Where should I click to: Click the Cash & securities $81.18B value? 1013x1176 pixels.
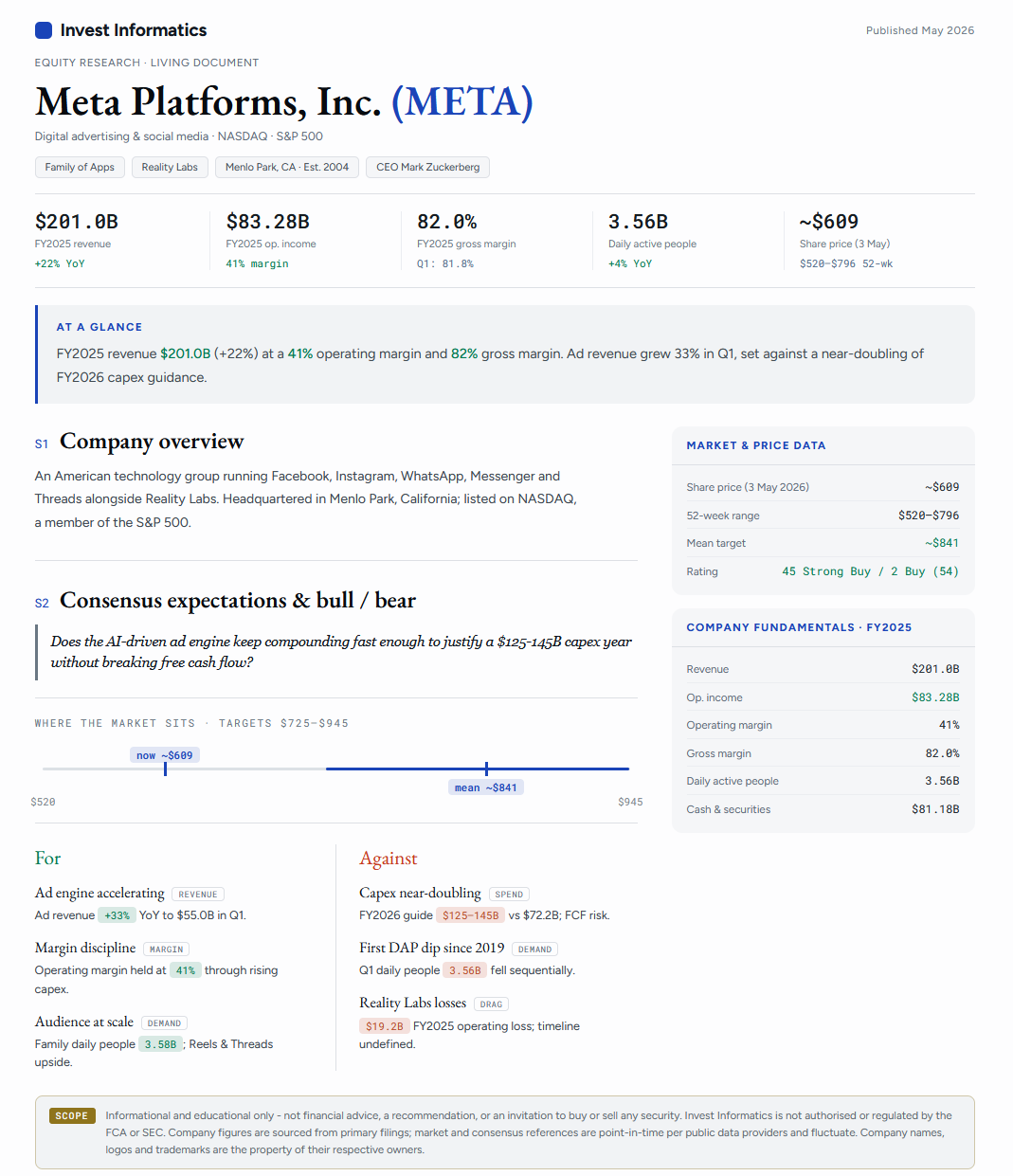tap(935, 809)
